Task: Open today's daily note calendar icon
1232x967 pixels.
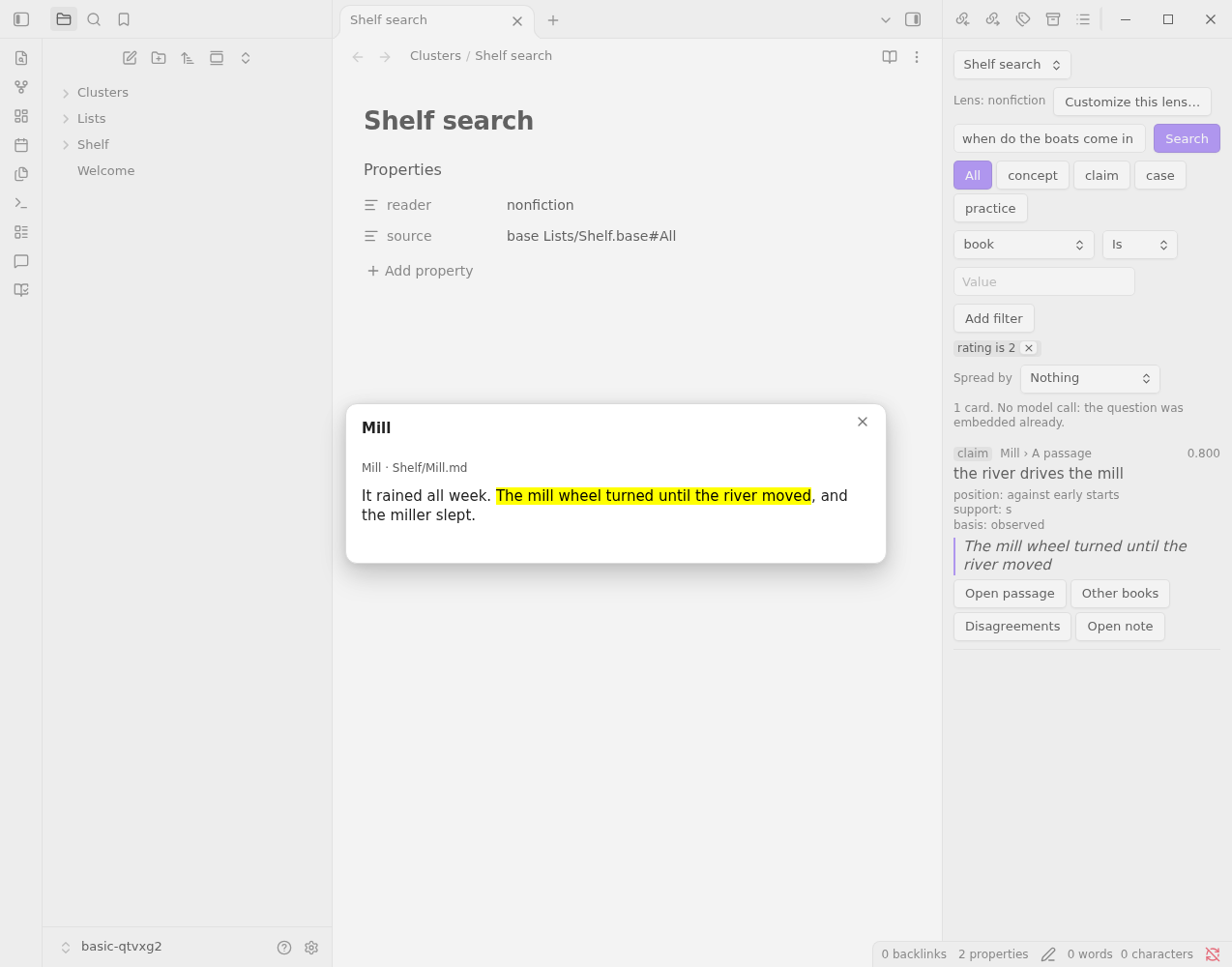Action: 21,145
